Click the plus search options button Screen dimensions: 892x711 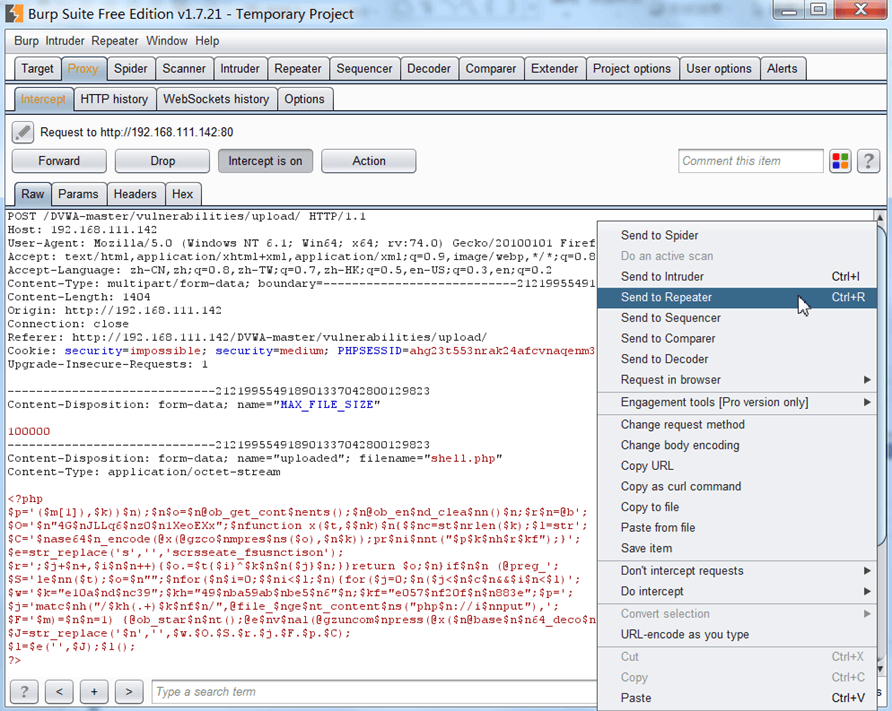click(x=94, y=692)
